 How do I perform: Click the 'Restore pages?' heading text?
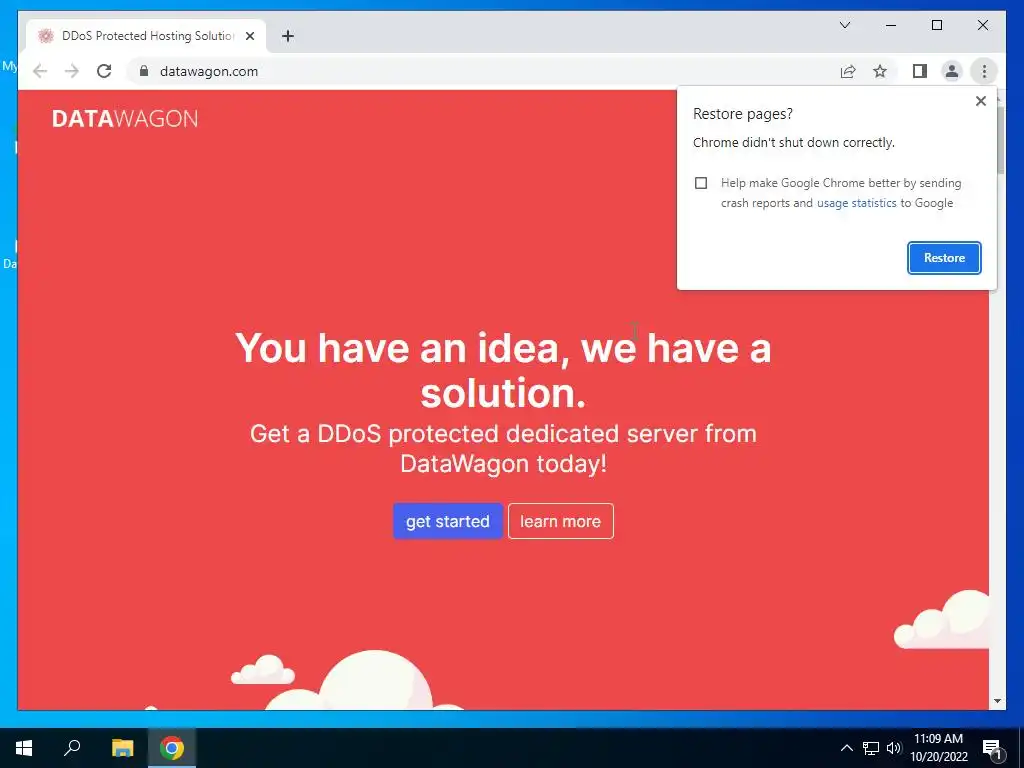tap(743, 114)
